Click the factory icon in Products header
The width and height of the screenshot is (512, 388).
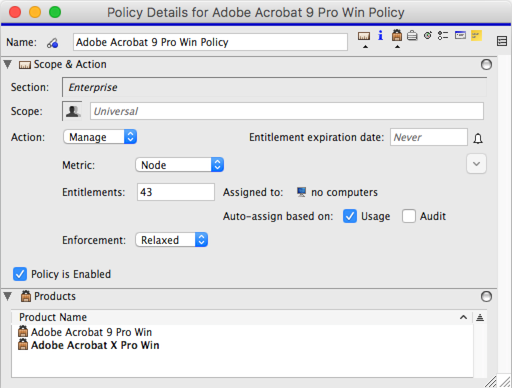[x=26, y=296]
